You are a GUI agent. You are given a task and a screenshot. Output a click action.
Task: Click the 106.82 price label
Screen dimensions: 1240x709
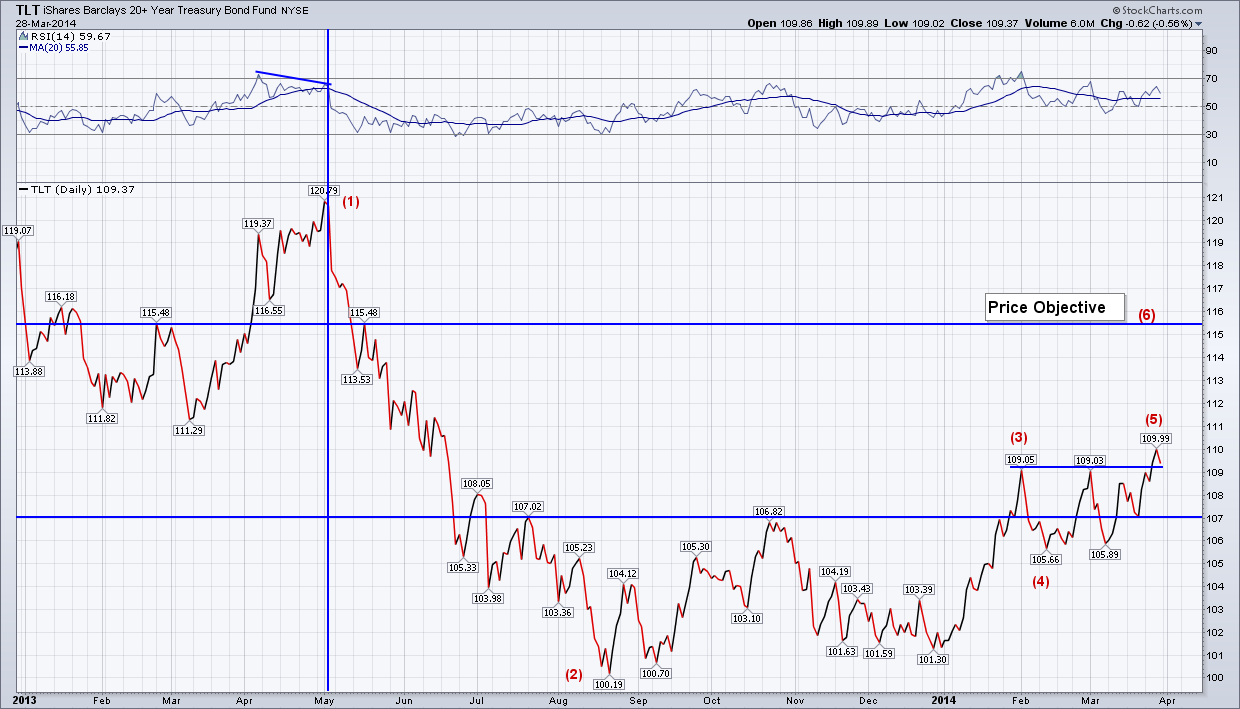click(768, 511)
